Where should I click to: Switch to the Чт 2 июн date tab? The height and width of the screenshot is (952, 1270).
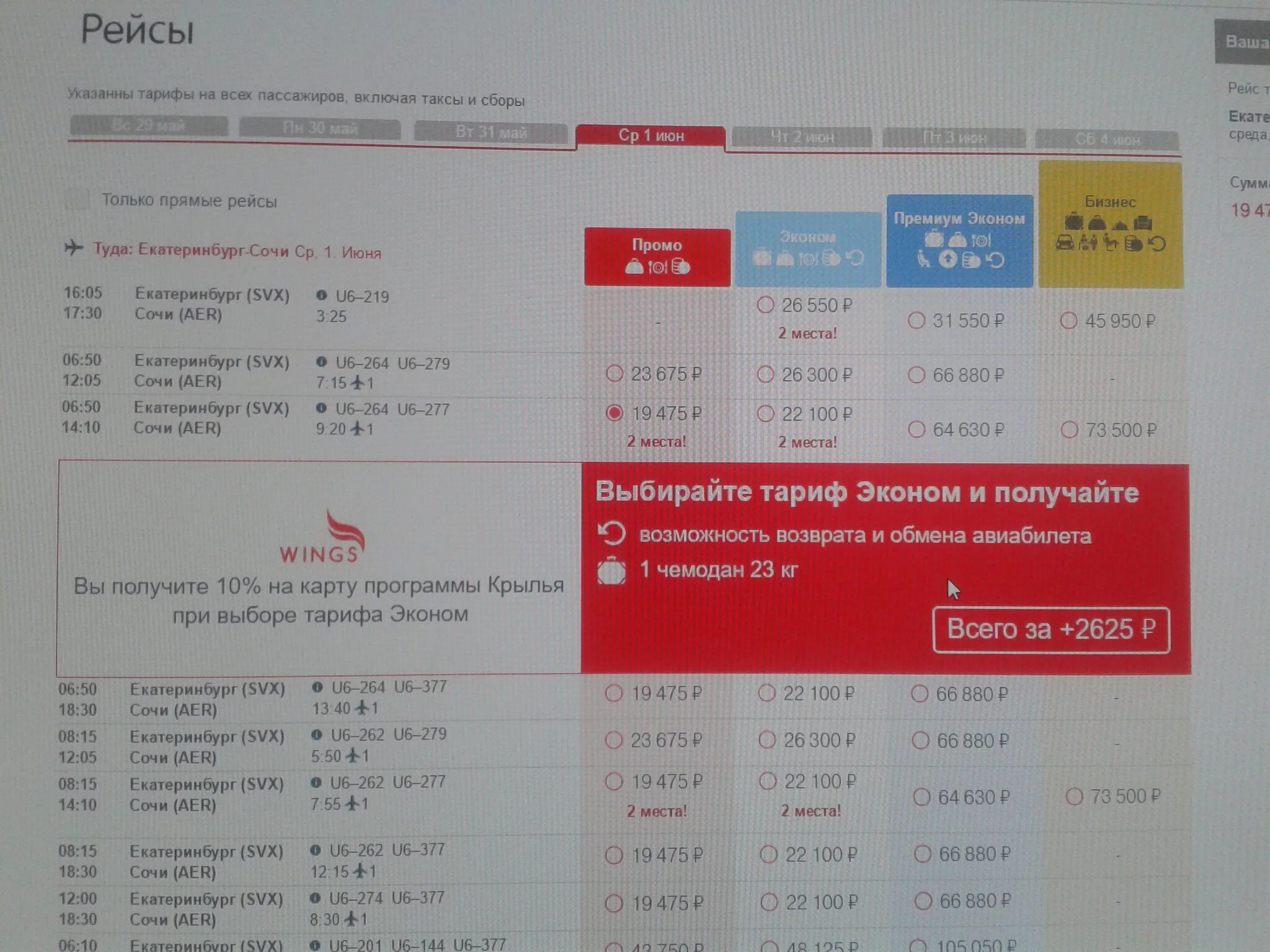[802, 137]
